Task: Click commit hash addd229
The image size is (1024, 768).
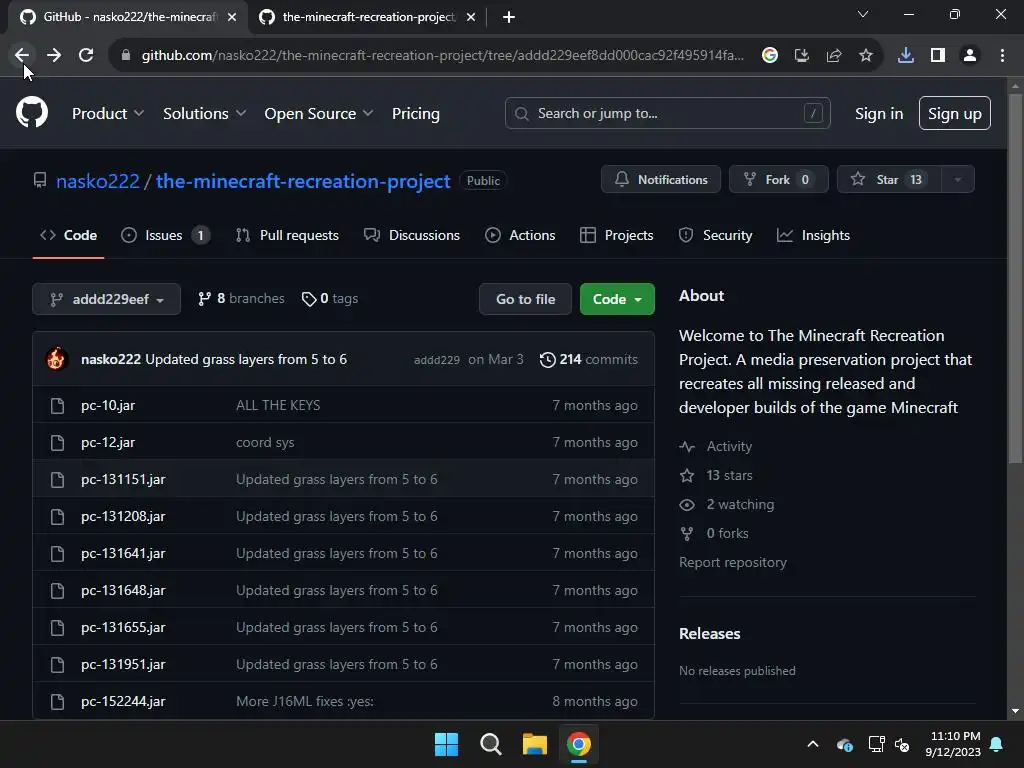Action: coord(437,360)
